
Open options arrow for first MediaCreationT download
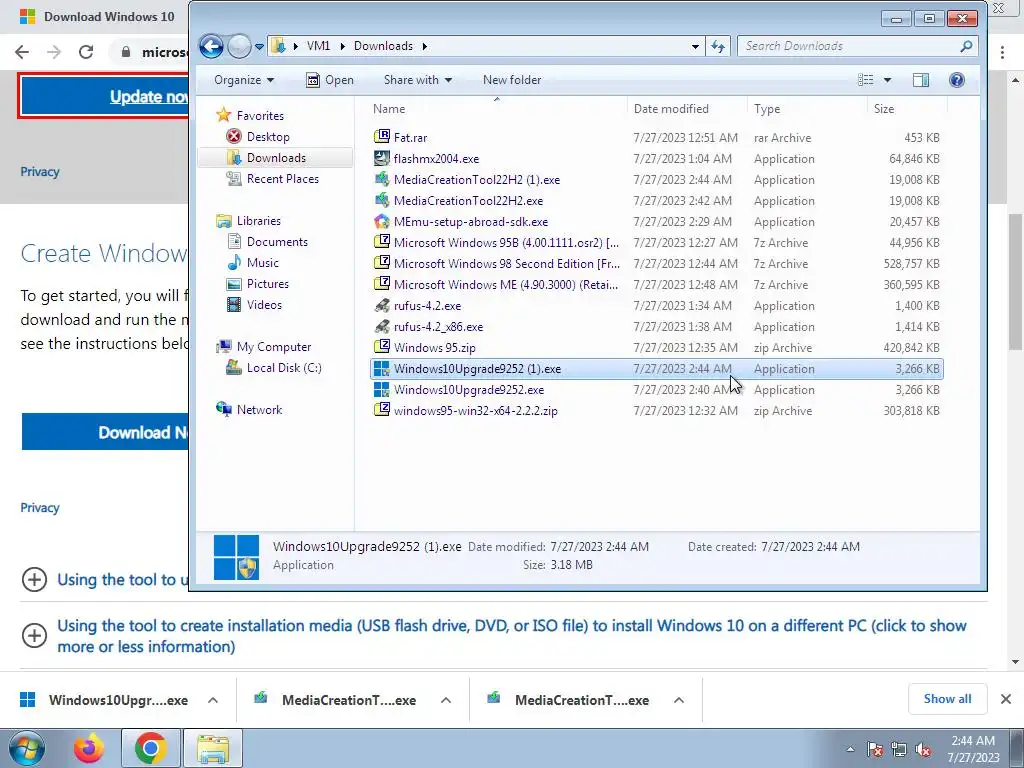pyautogui.click(x=446, y=700)
